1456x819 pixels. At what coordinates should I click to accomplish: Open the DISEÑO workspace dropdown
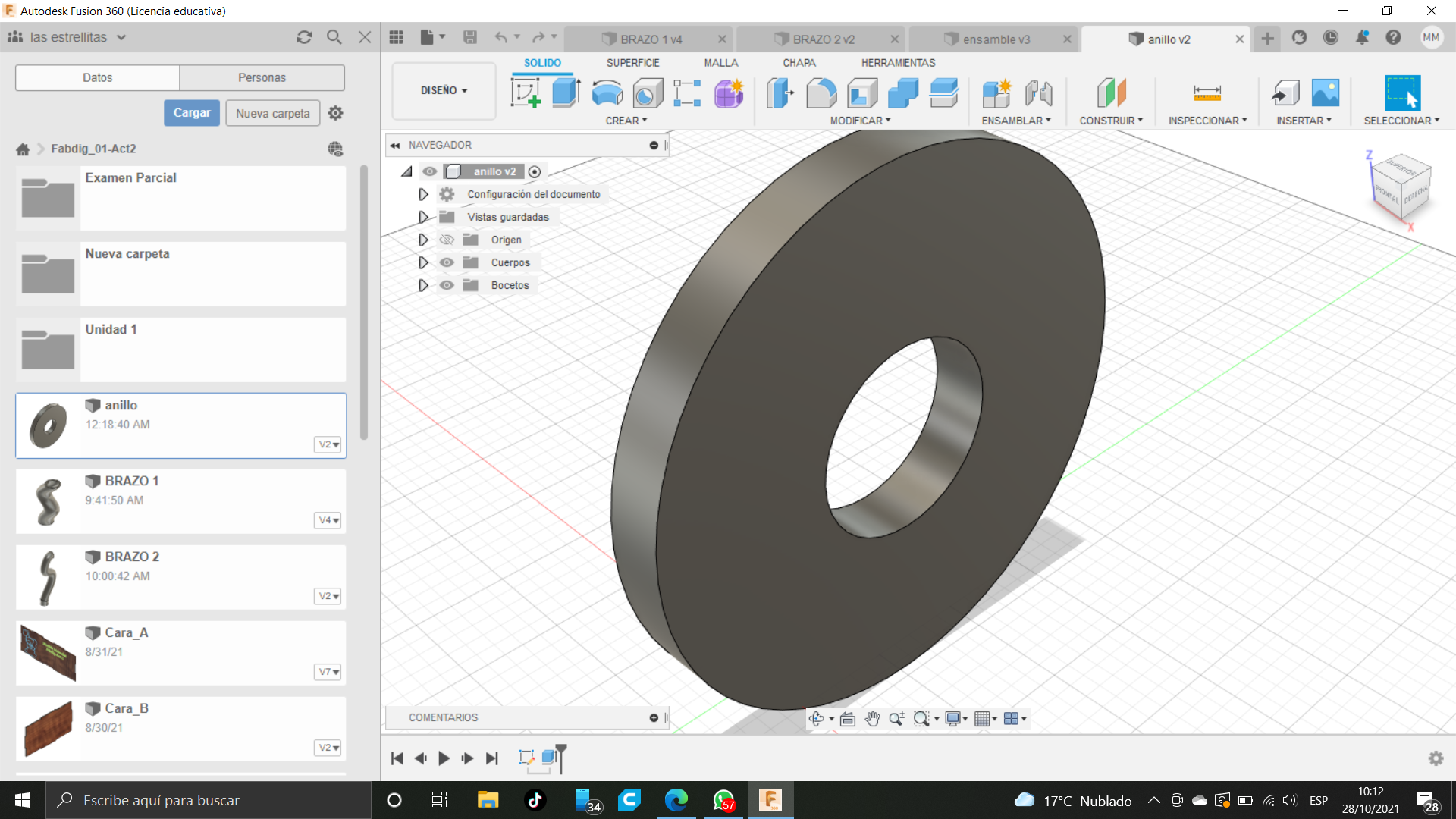click(444, 90)
